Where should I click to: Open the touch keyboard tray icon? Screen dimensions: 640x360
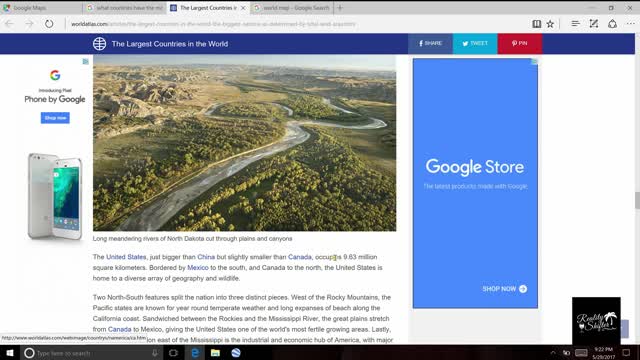click(581, 353)
